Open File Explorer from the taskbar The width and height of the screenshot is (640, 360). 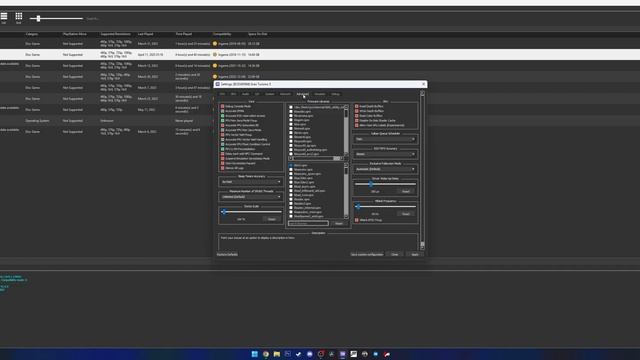click(277, 354)
